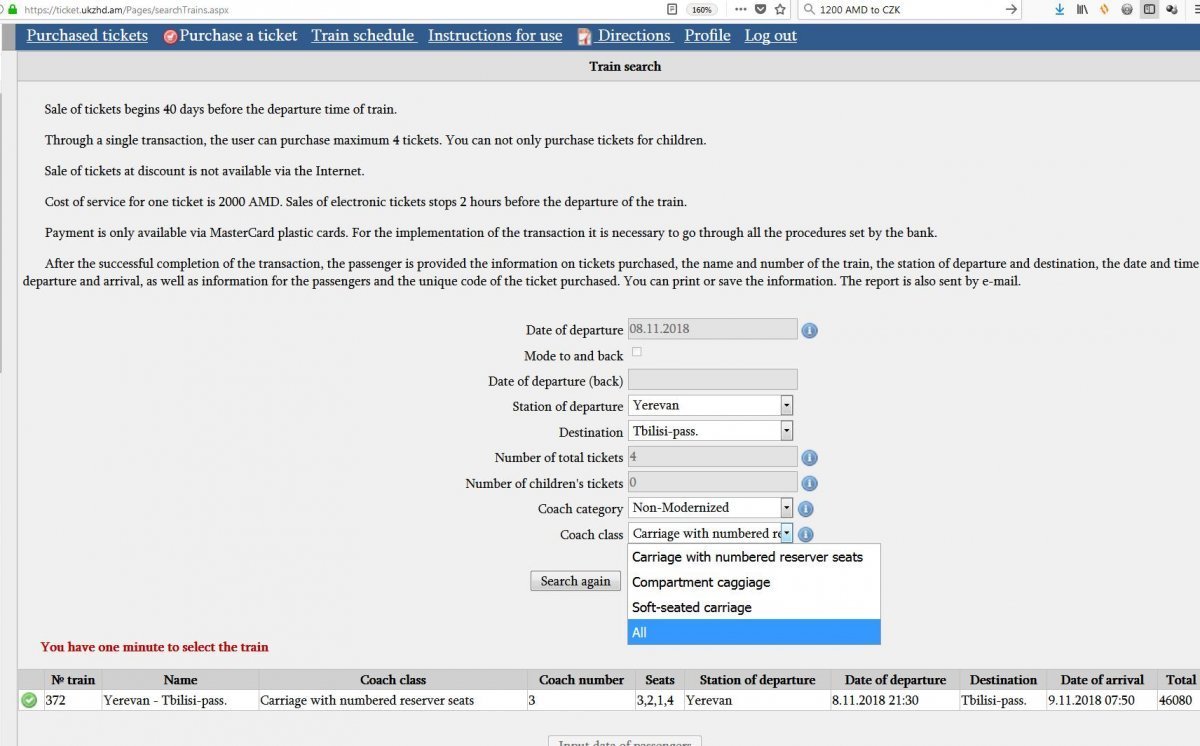Viewport: 1200px width, 746px height.
Task: Click the info icon beside Date of departure
Action: click(x=809, y=330)
